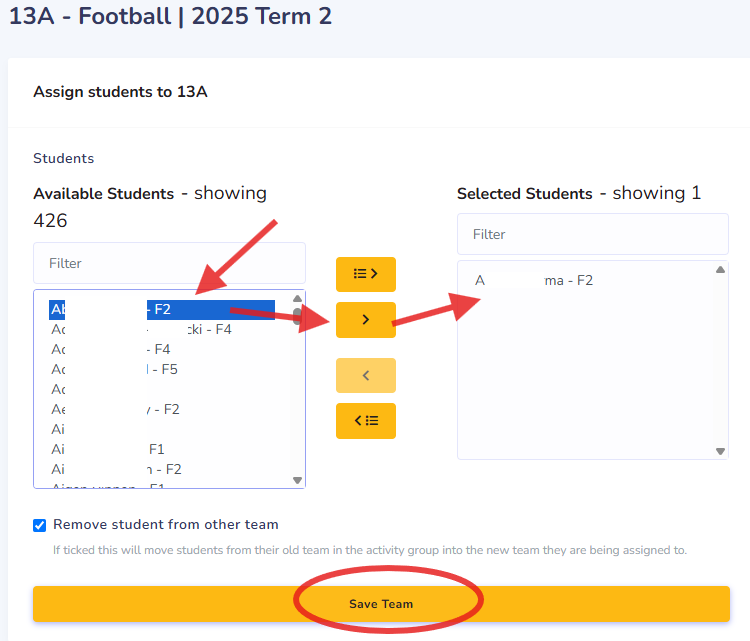Select the highlighted F2 student in available list
Image resolution: width=750 pixels, height=641 pixels.
pos(162,310)
